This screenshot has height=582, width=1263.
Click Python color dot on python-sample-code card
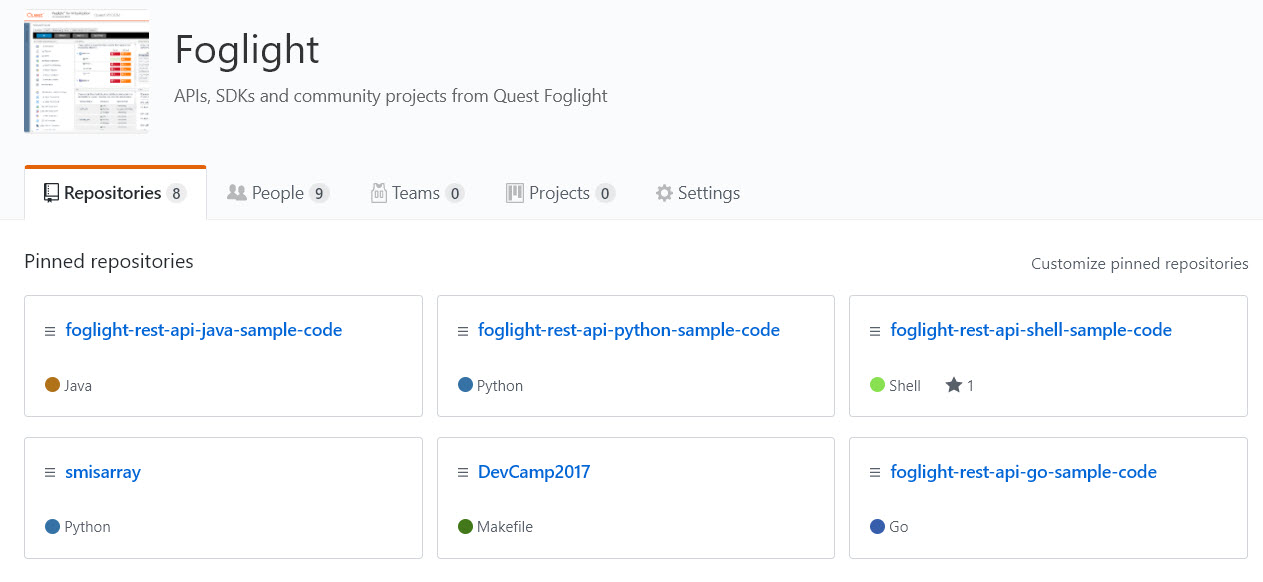[465, 385]
